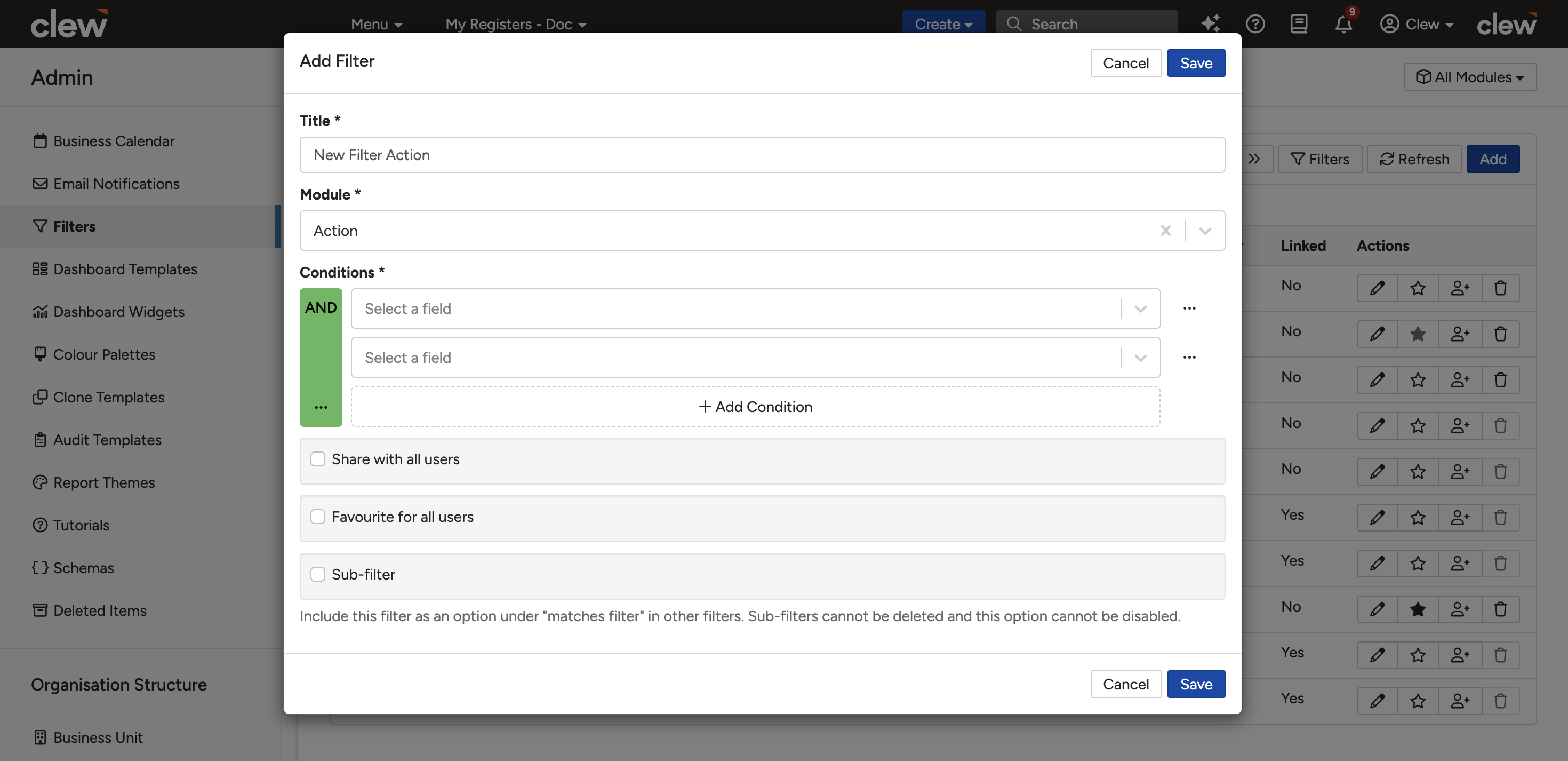Share the first filter row with users

click(1460, 288)
